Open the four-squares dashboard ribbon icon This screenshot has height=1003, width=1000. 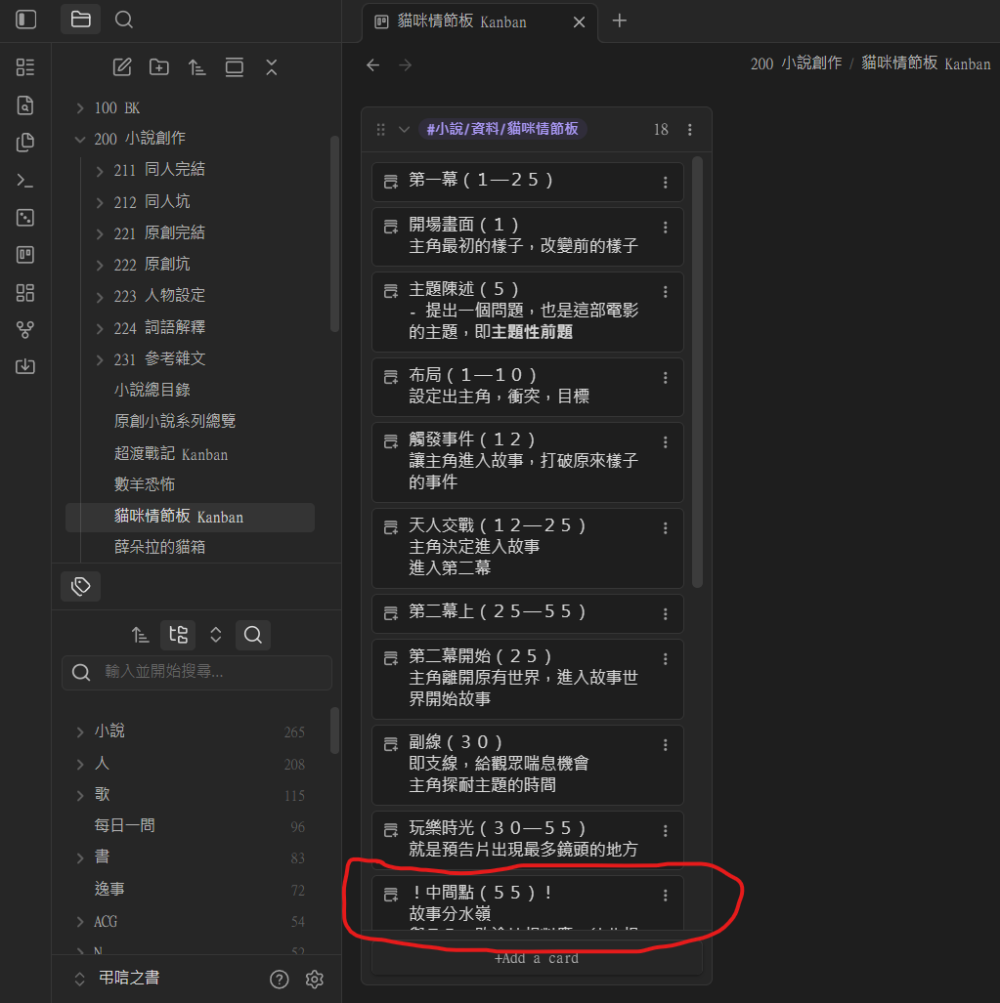click(25, 293)
